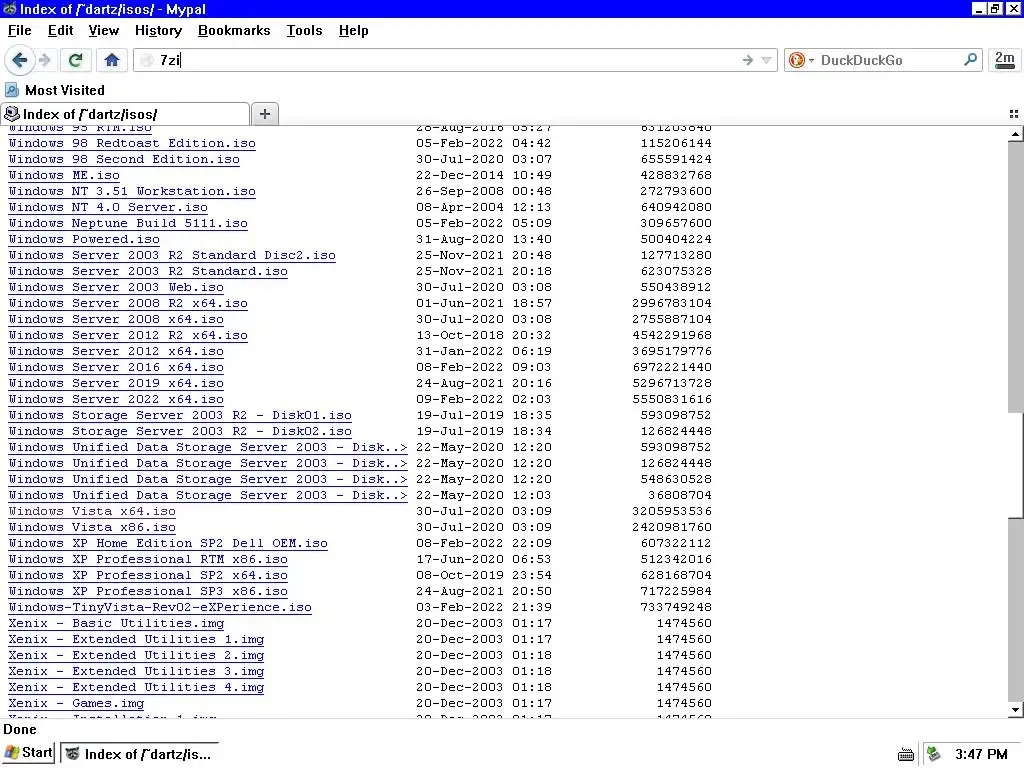Viewport: 1024px width, 768px height.
Task: Open Xenix - Extended Utilities 4.img link
Action: (x=136, y=687)
